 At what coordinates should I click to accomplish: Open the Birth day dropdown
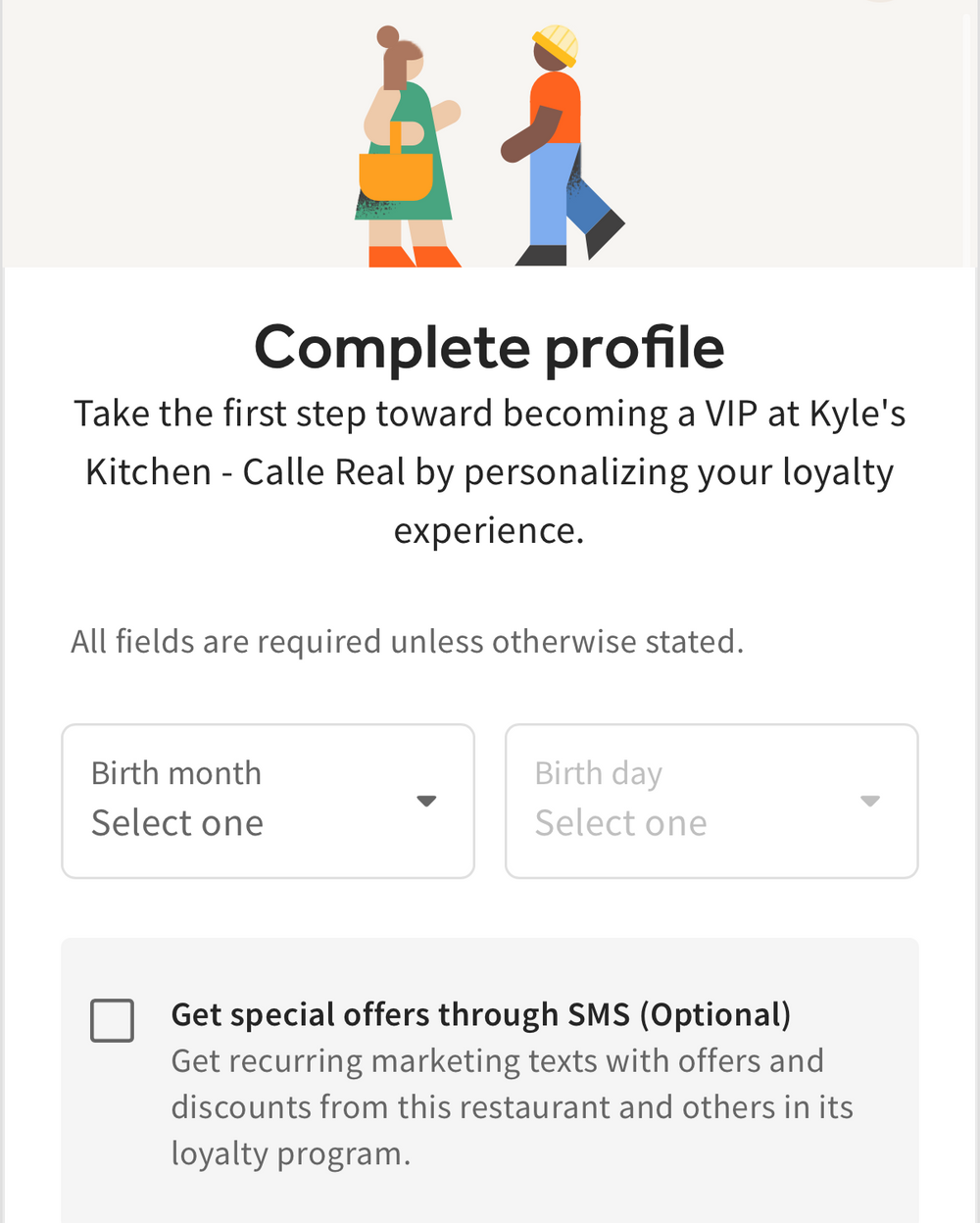pyautogui.click(x=710, y=801)
